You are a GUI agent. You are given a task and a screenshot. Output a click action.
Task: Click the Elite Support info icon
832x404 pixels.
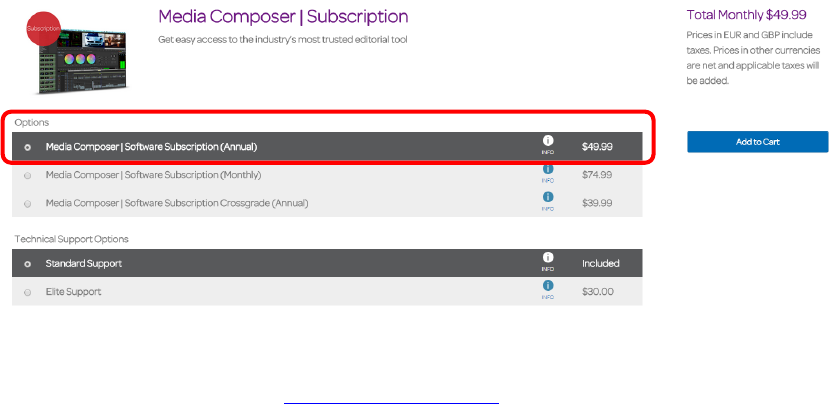548,286
